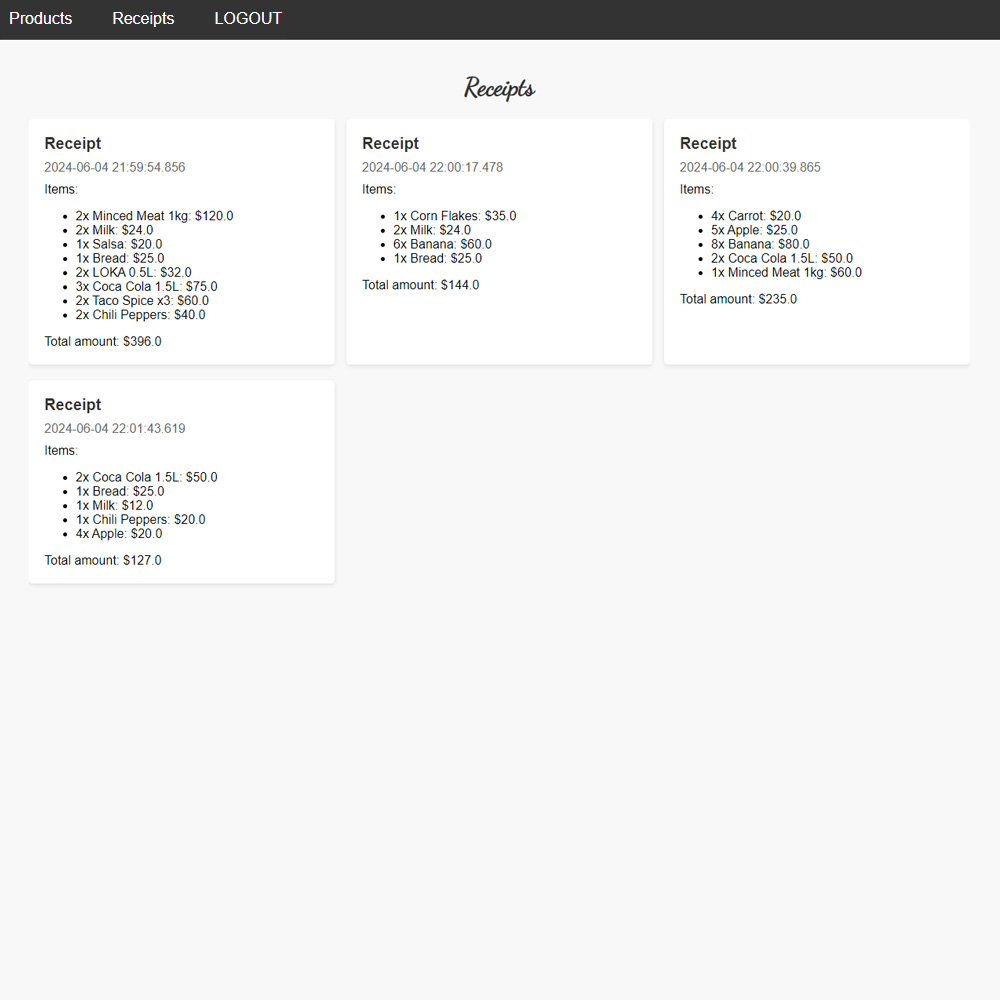Click the Total amount: $396.0 line
Screen dimensions: 1000x1000
pos(103,342)
